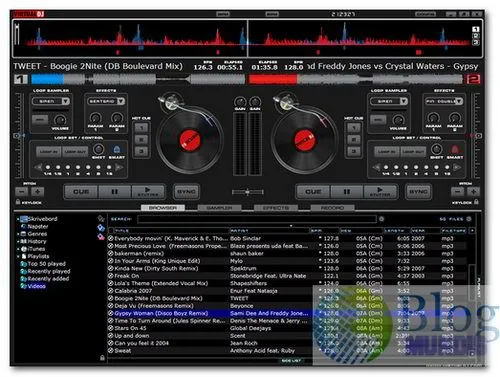Trigger hot cue 1 on right deck
The image size is (500, 377).
[x=354, y=128]
